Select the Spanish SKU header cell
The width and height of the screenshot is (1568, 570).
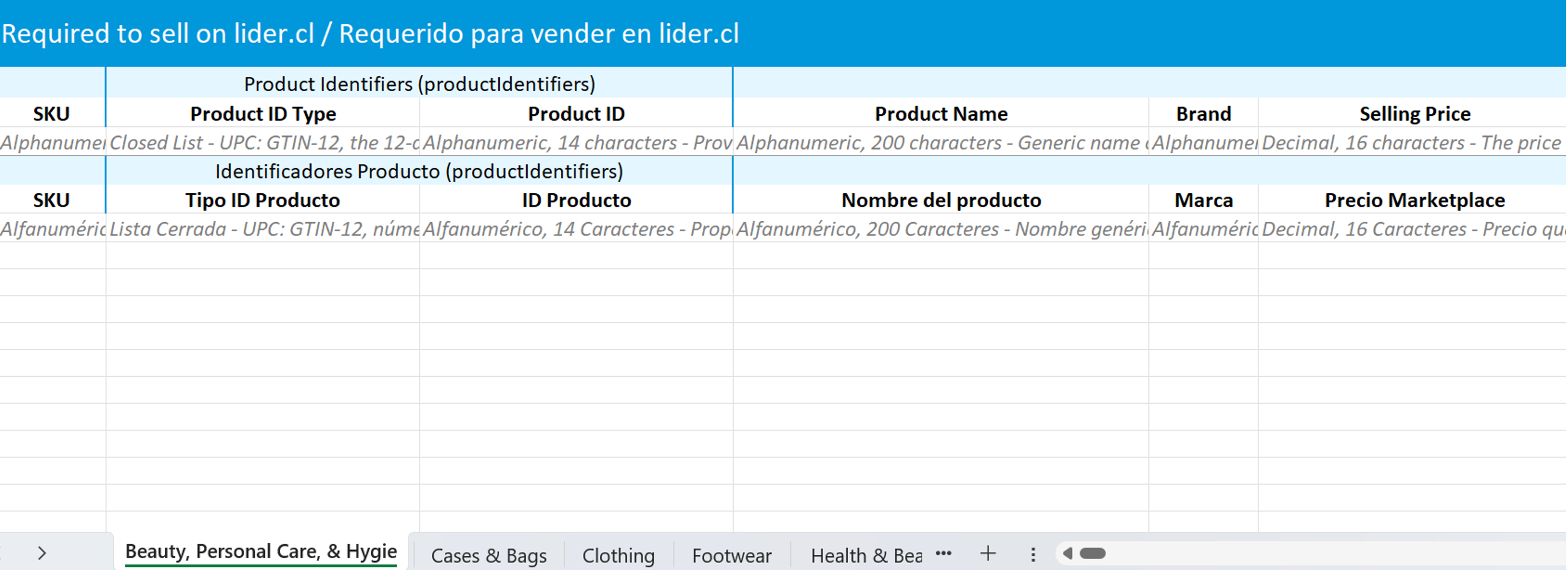pyautogui.click(x=52, y=200)
